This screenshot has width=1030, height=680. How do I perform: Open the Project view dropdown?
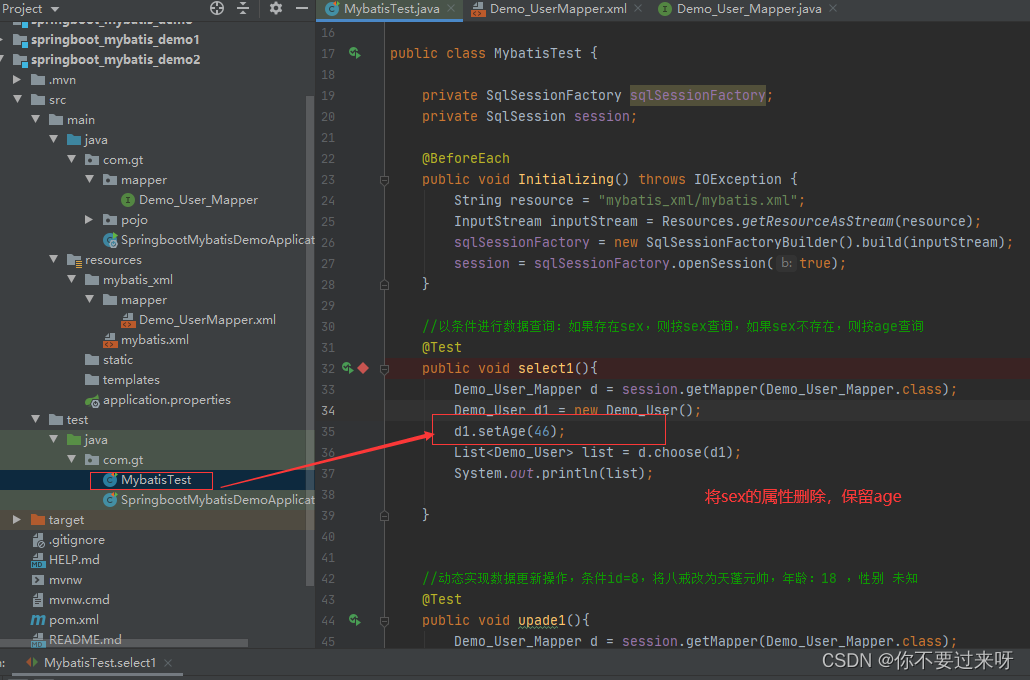point(55,9)
